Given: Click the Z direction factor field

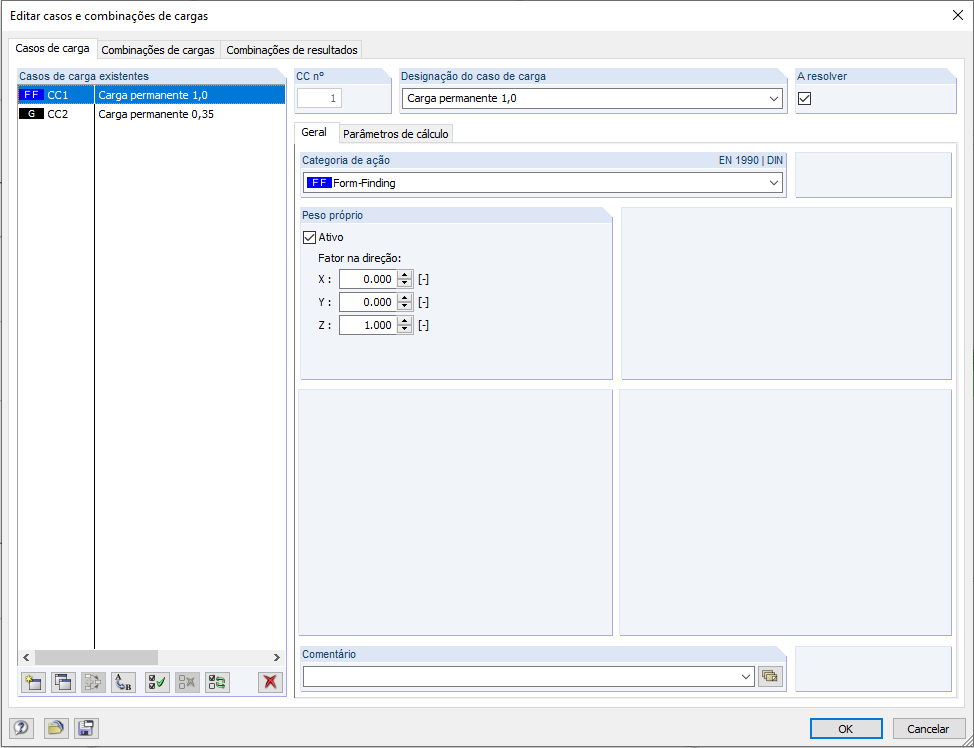Looking at the screenshot, I should pos(368,325).
